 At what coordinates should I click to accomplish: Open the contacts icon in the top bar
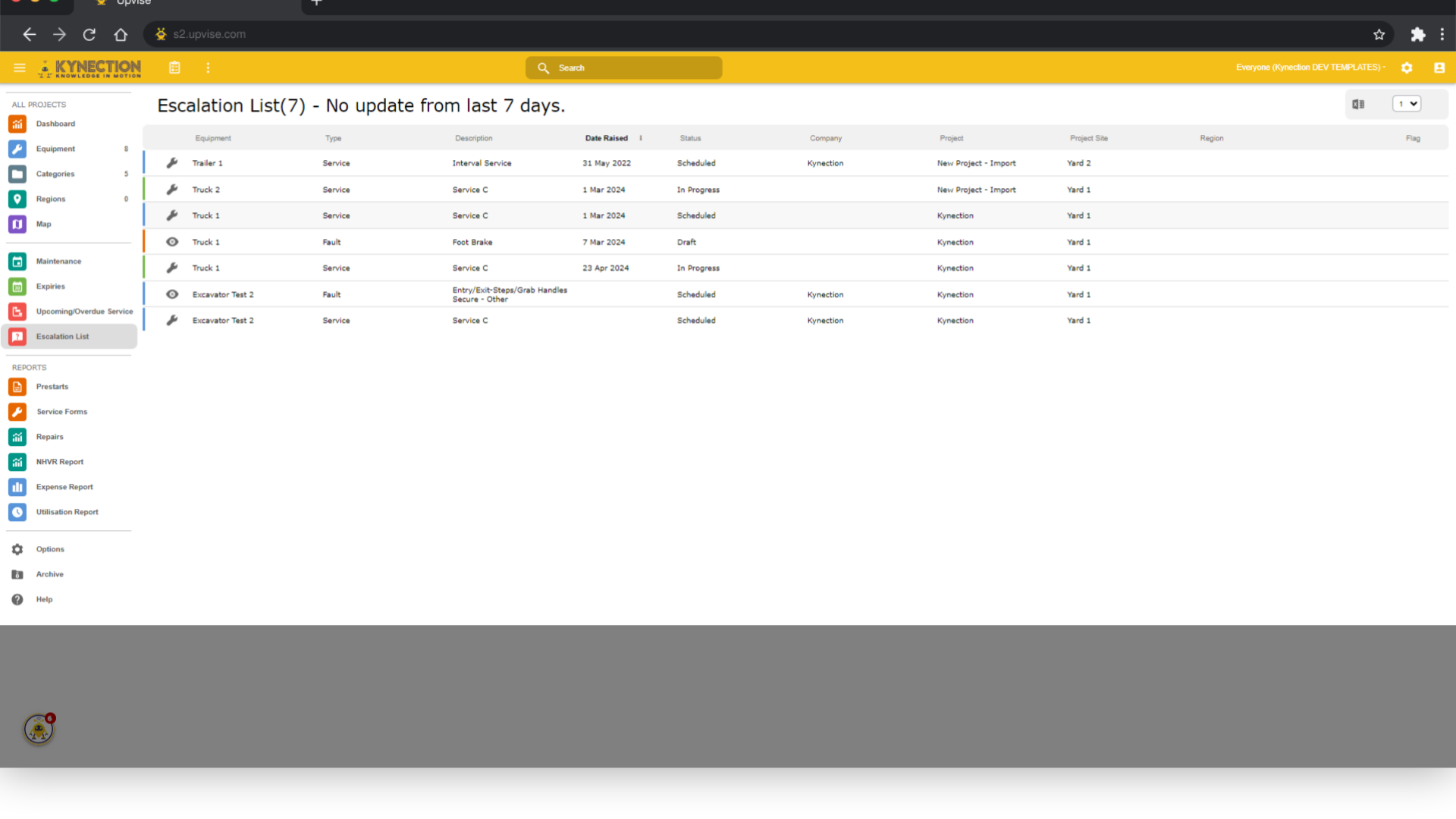pos(1439,67)
